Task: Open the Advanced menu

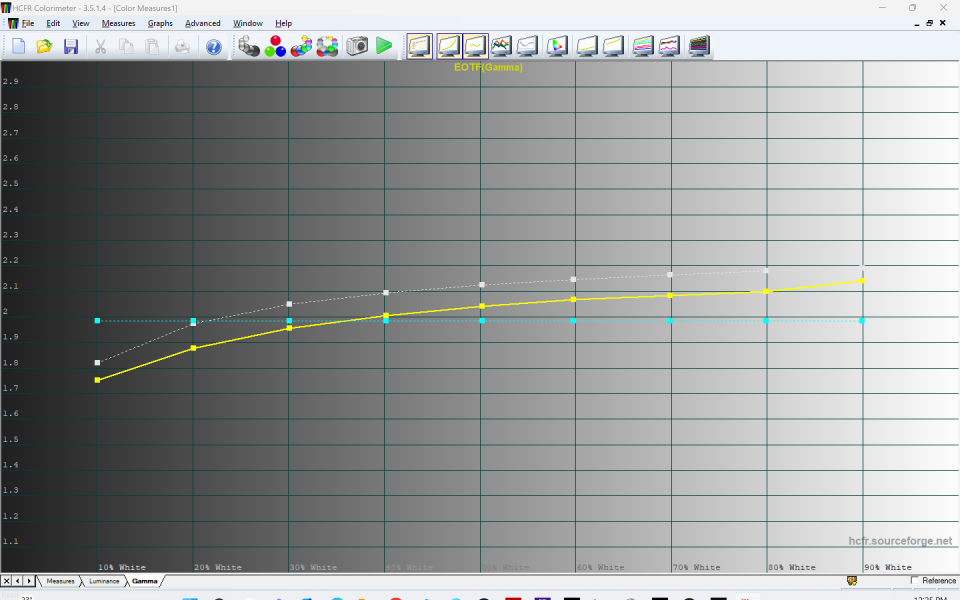Action: point(203,23)
